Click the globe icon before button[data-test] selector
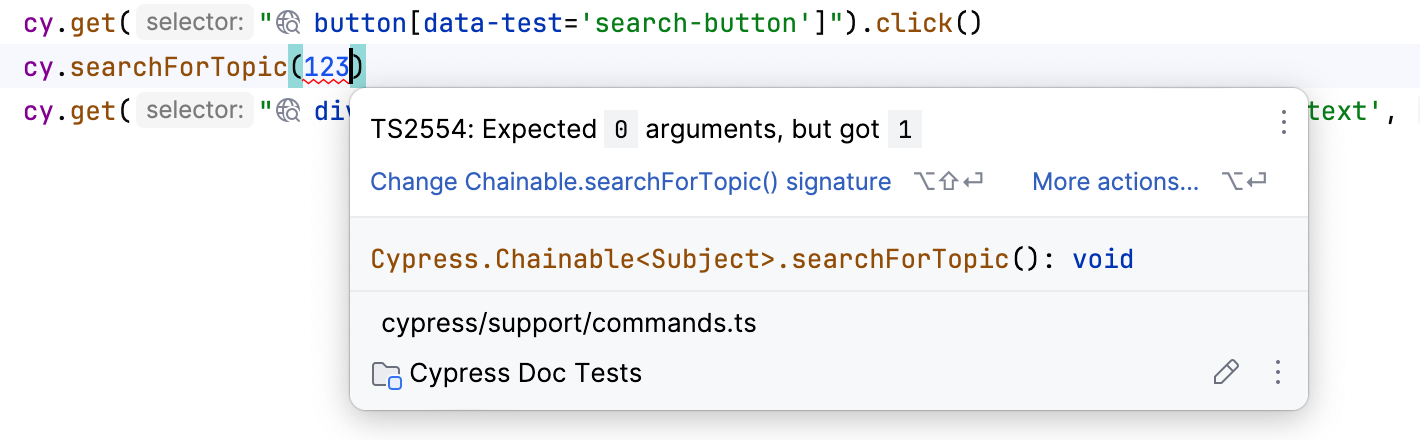 [289, 23]
